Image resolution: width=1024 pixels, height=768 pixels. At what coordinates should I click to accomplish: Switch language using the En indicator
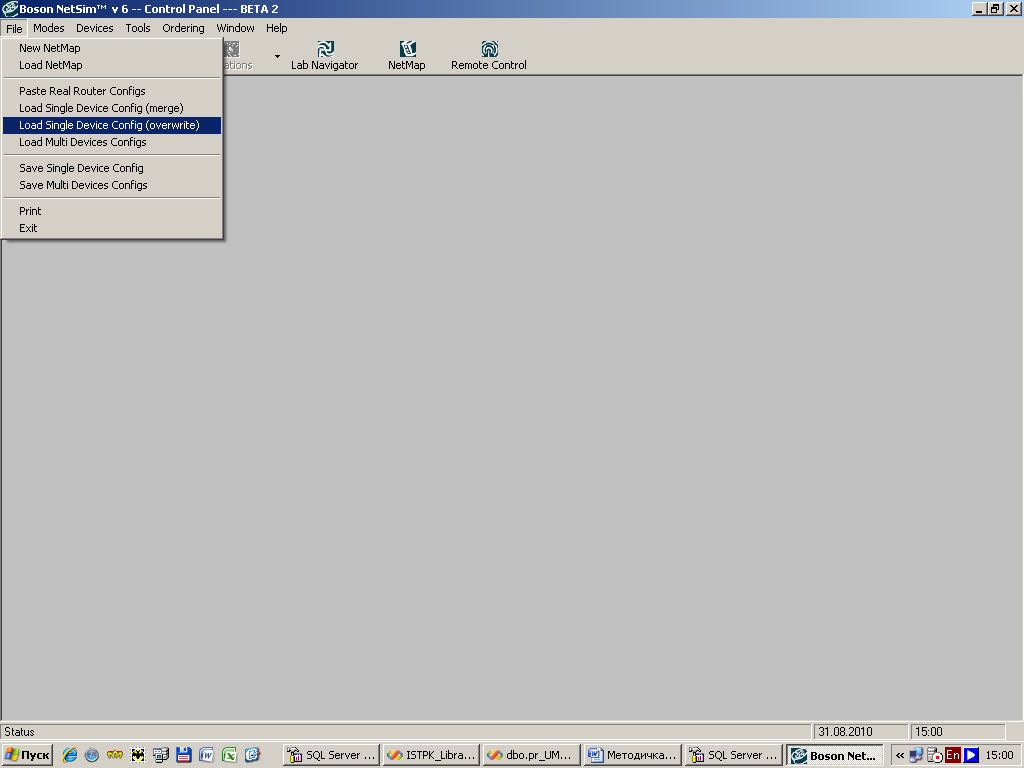953,755
